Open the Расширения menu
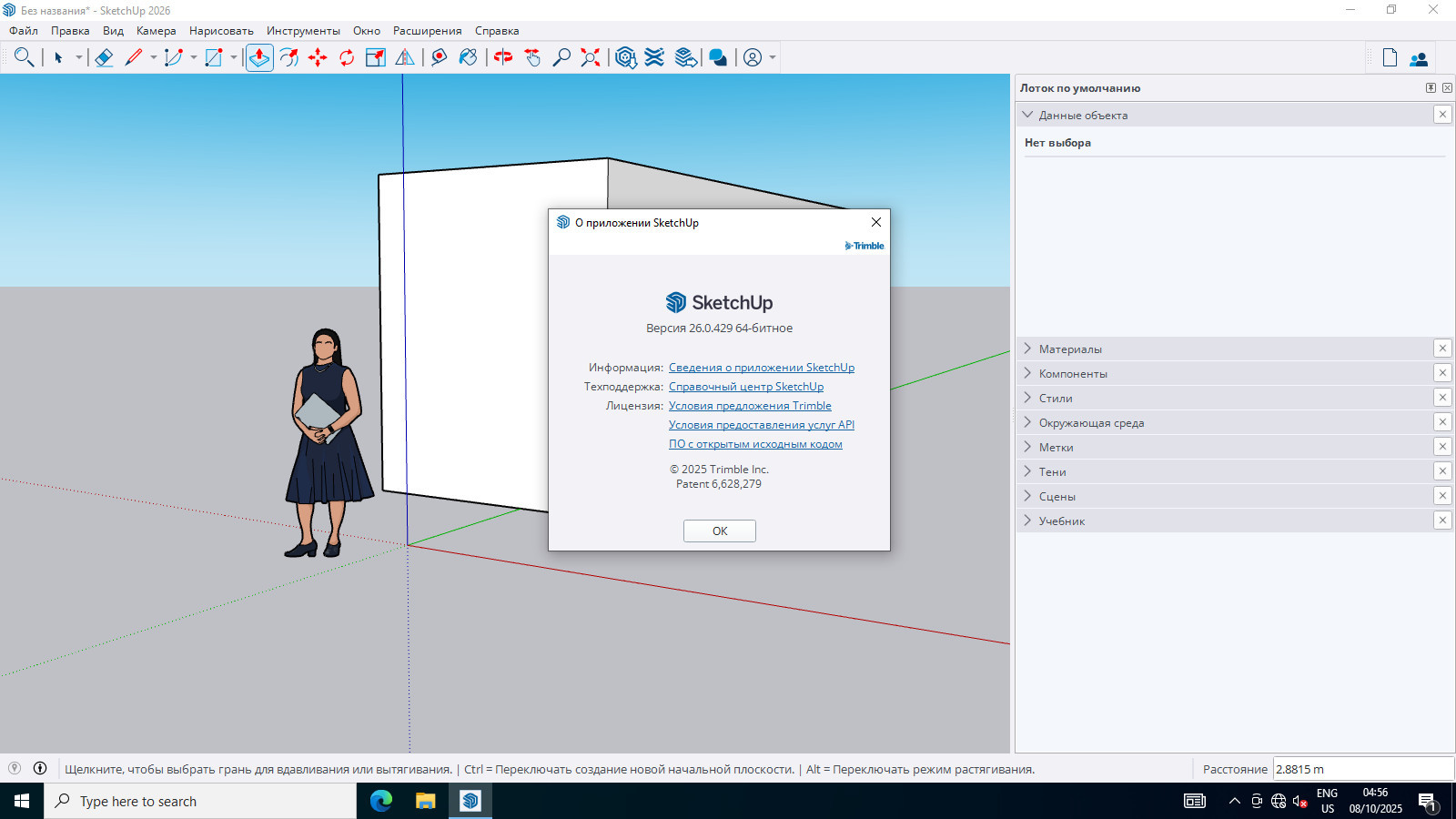 pyautogui.click(x=427, y=31)
